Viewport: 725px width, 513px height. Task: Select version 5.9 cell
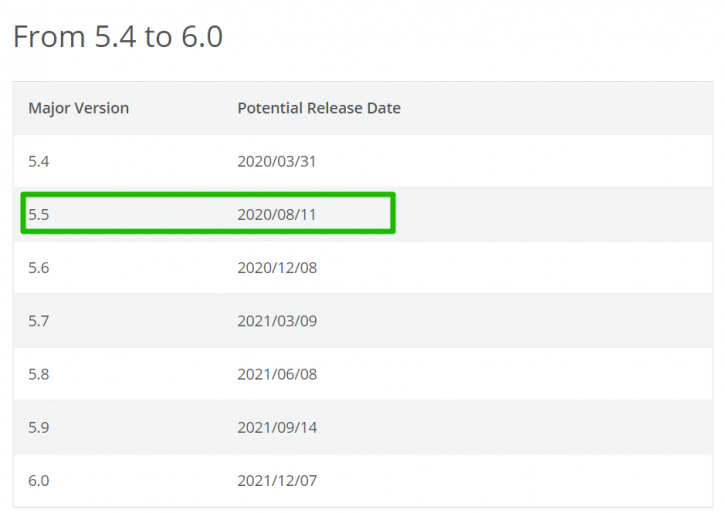click(39, 427)
